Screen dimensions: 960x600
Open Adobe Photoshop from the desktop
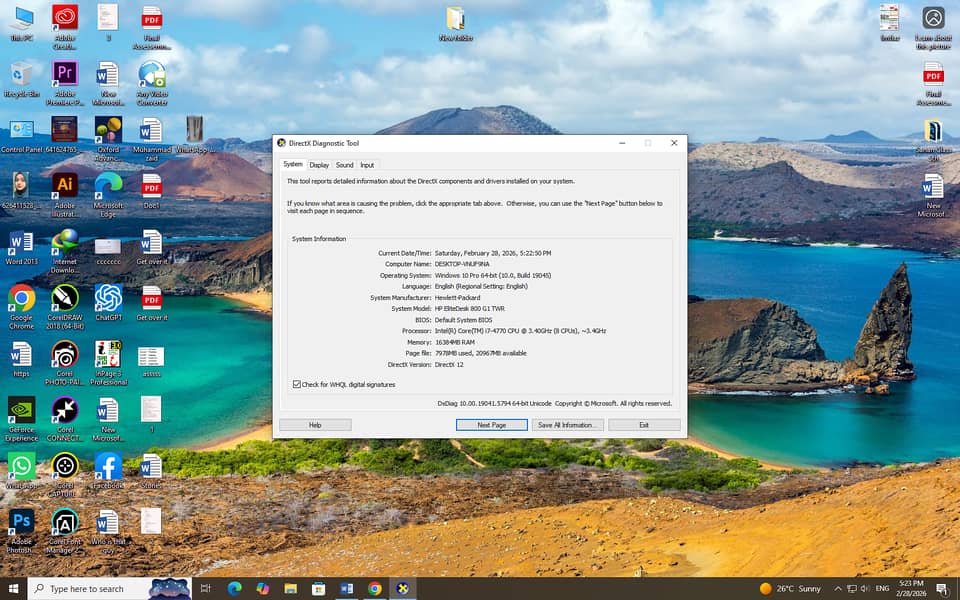coord(22,523)
